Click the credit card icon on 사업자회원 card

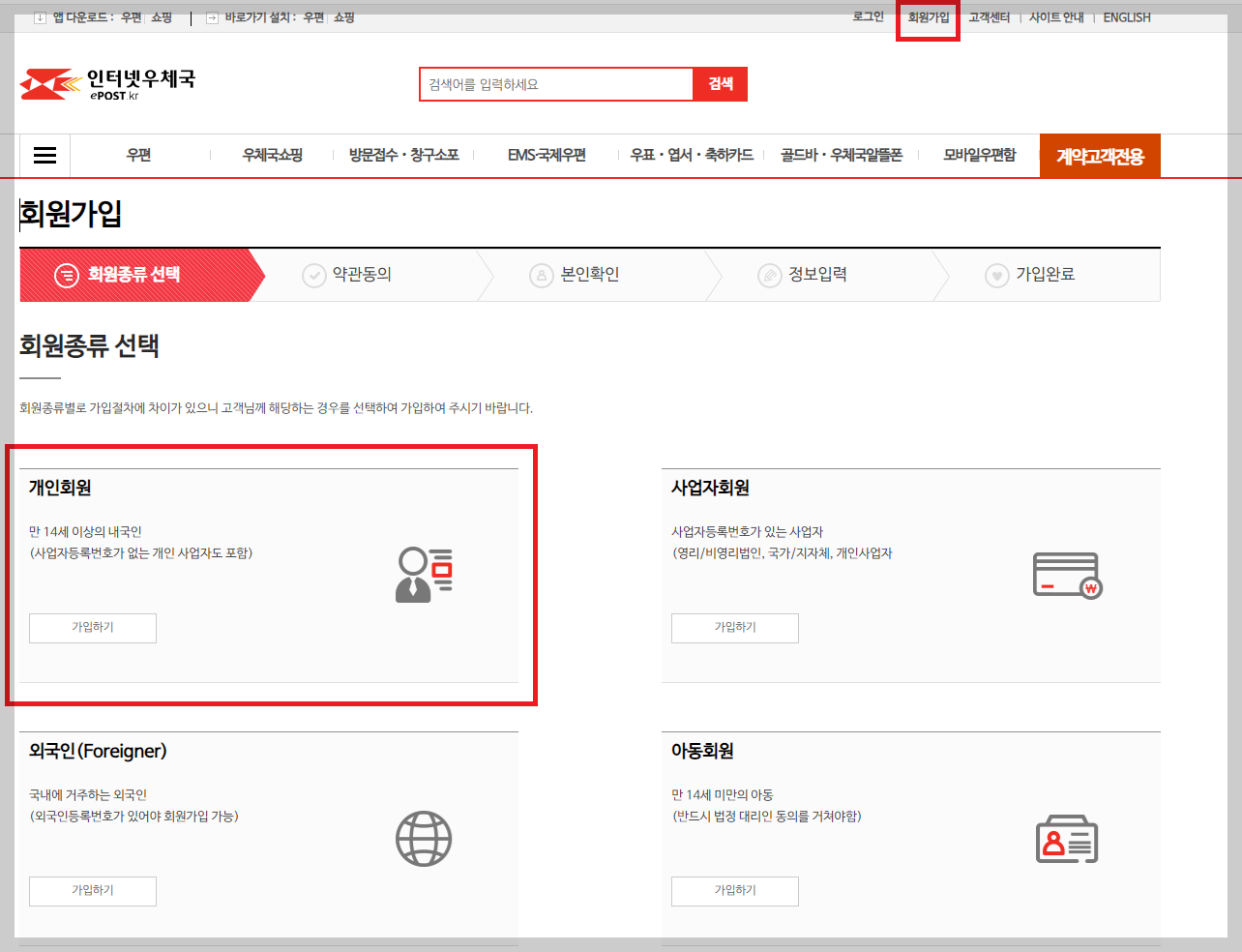point(1066,575)
